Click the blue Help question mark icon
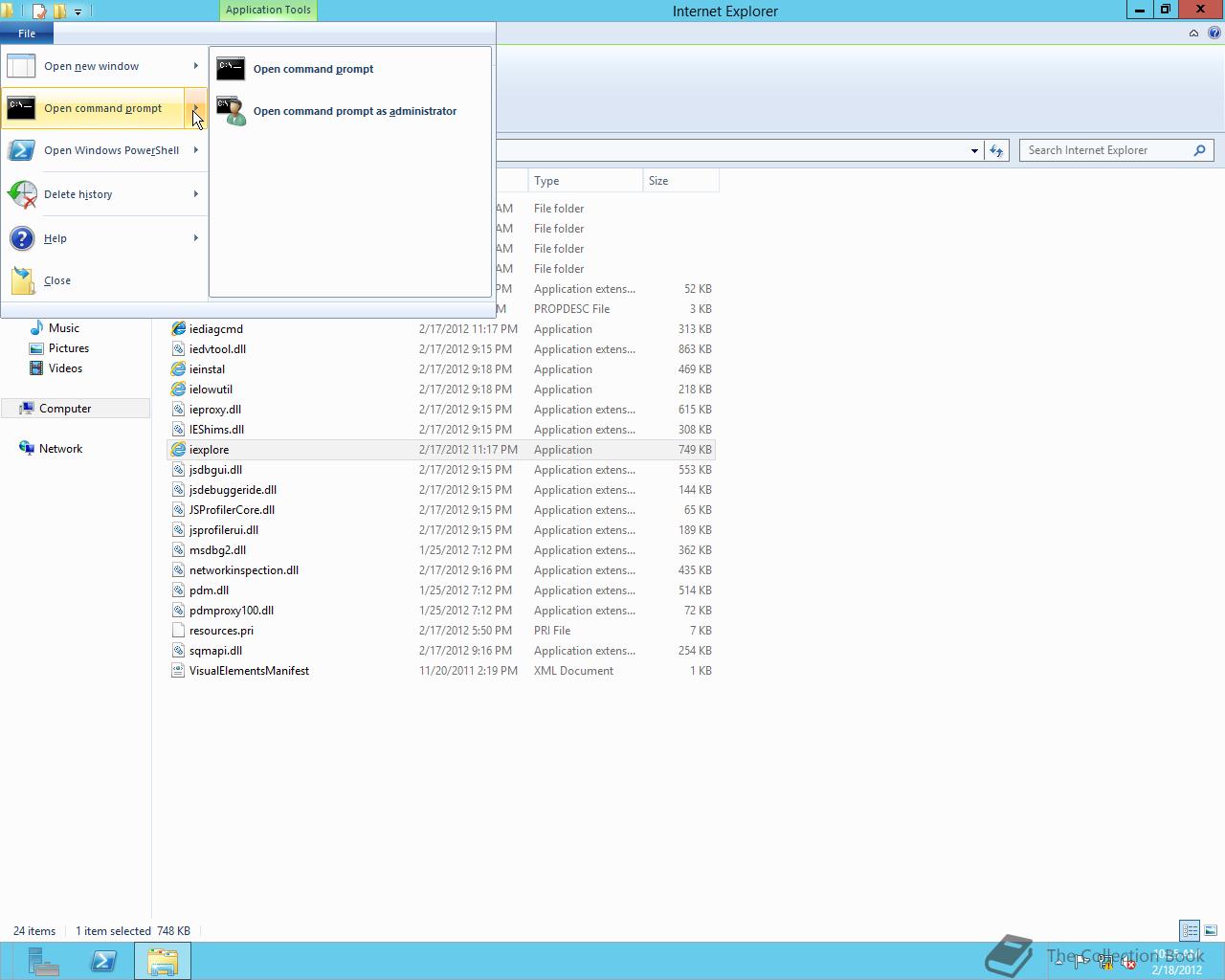The image size is (1225, 980). [21, 238]
